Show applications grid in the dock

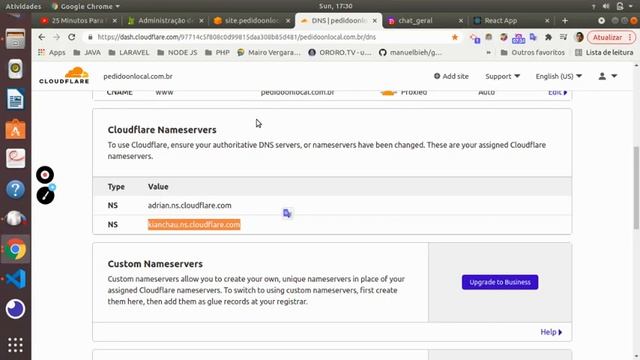(16, 345)
